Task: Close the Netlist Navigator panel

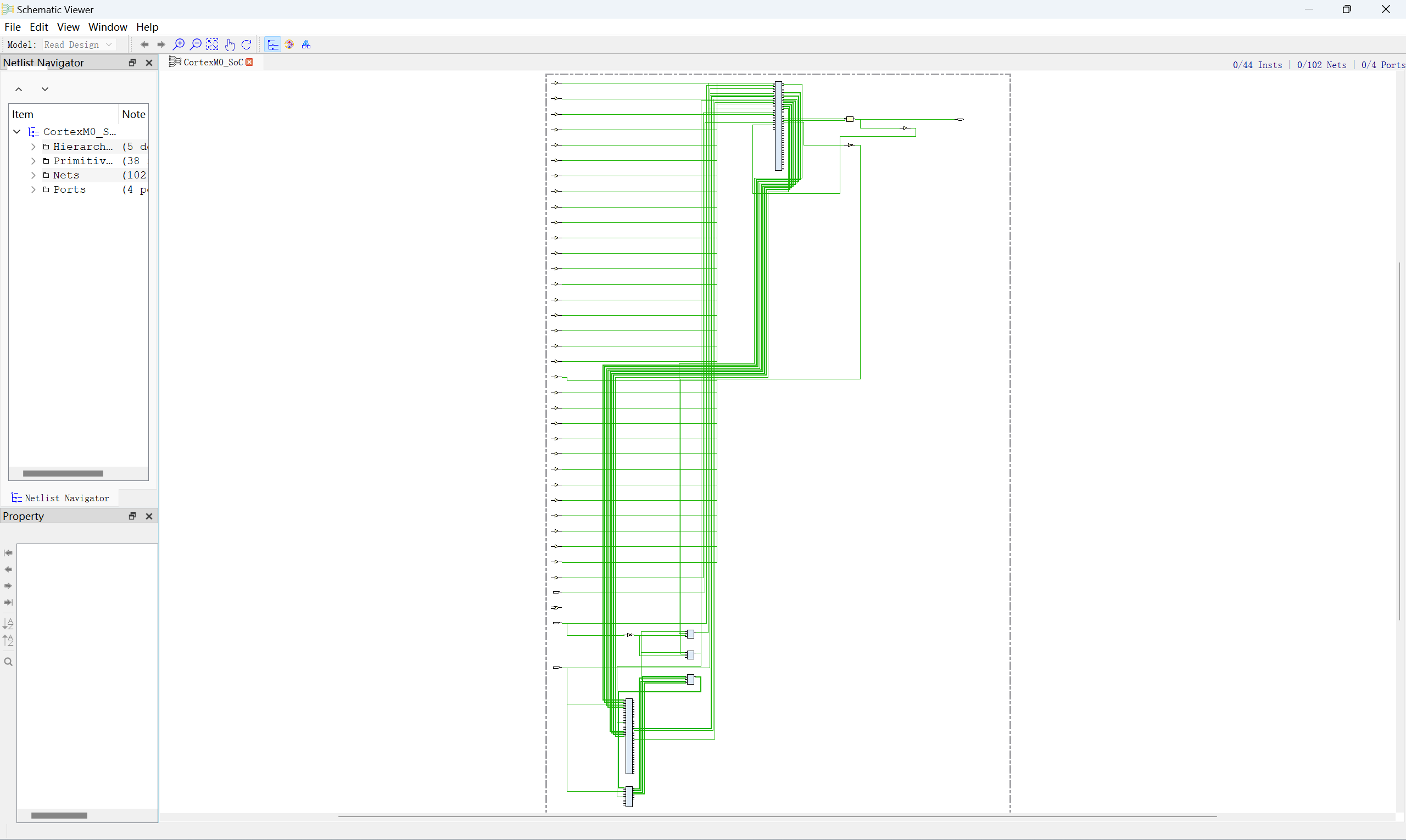Action: point(149,63)
